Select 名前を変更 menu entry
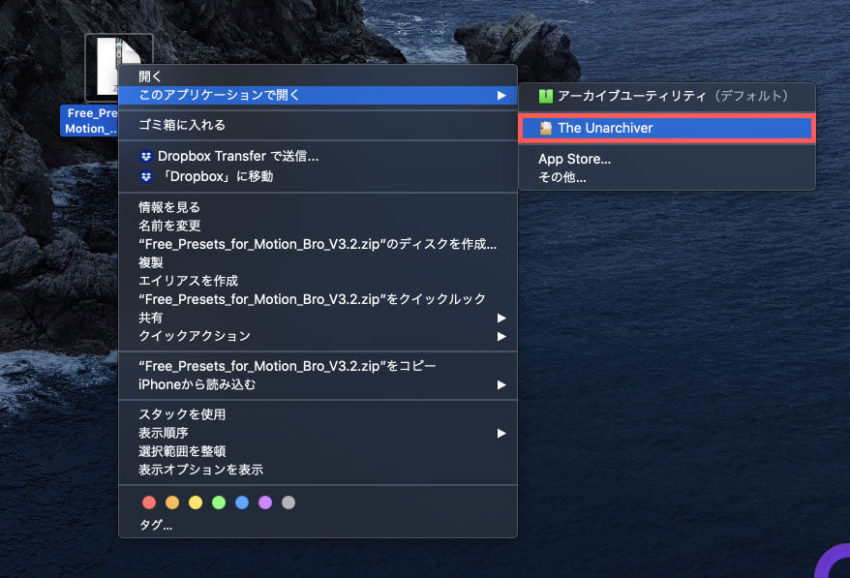Screen dimensions: 850x578 tap(318, 226)
